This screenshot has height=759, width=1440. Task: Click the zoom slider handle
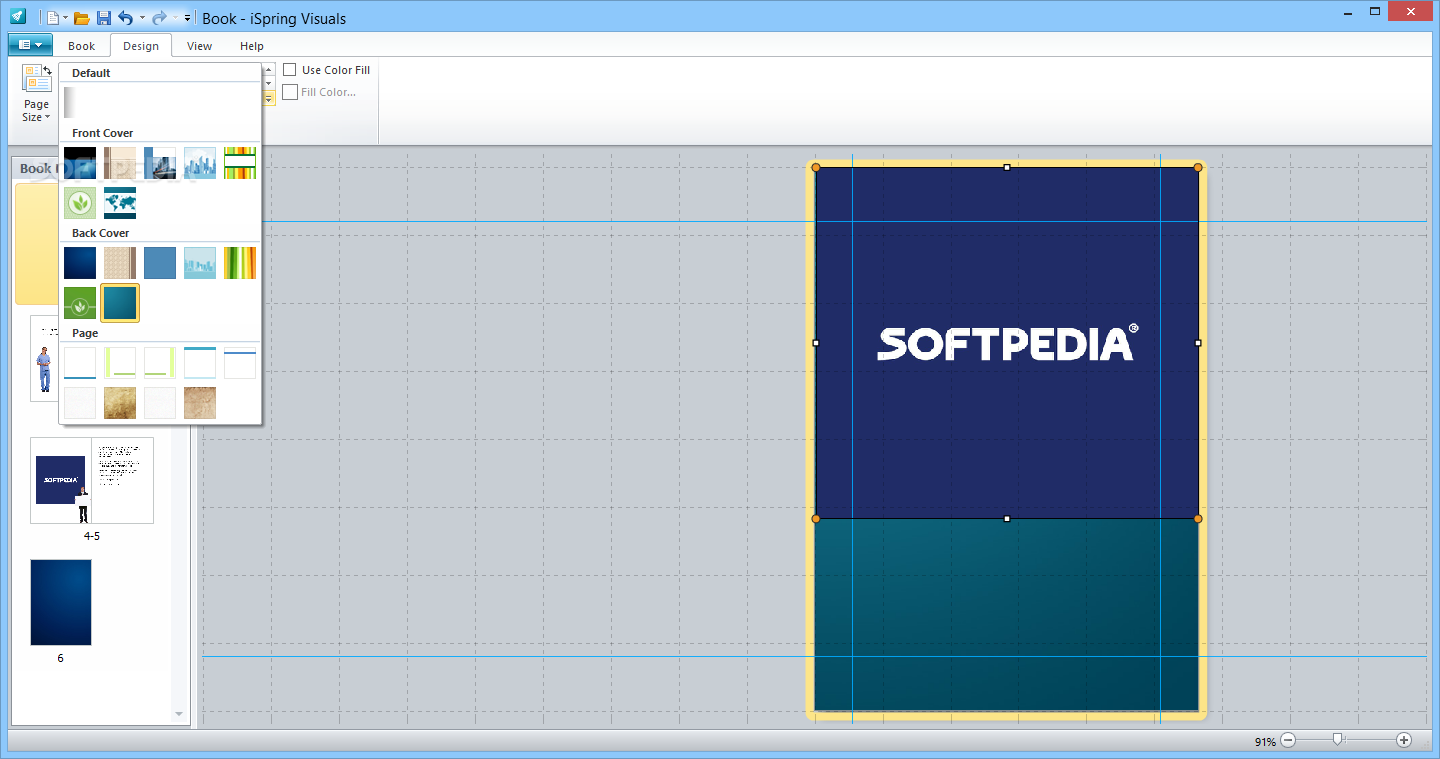(1338, 740)
